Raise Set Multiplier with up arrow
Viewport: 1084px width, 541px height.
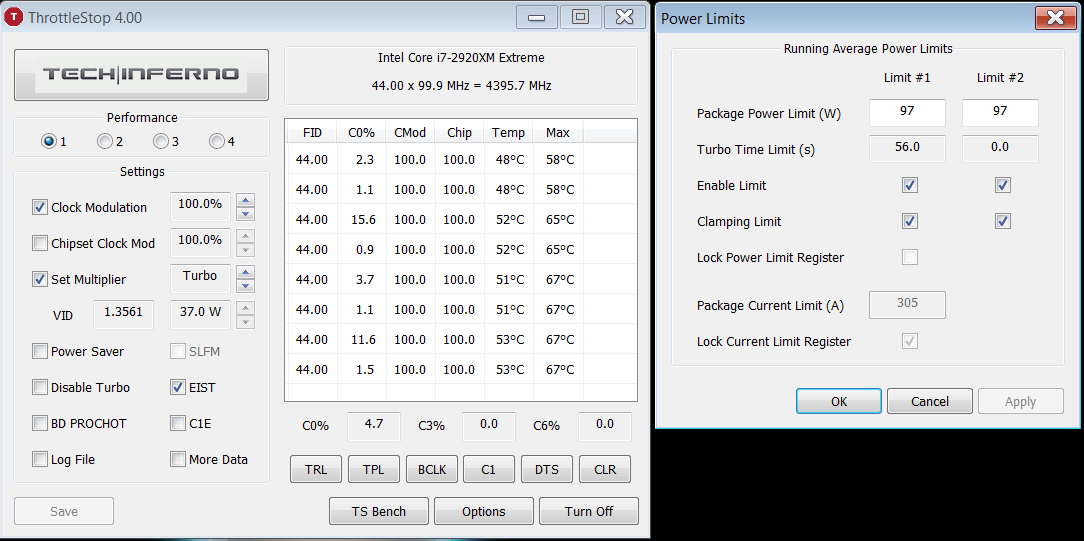point(245,272)
